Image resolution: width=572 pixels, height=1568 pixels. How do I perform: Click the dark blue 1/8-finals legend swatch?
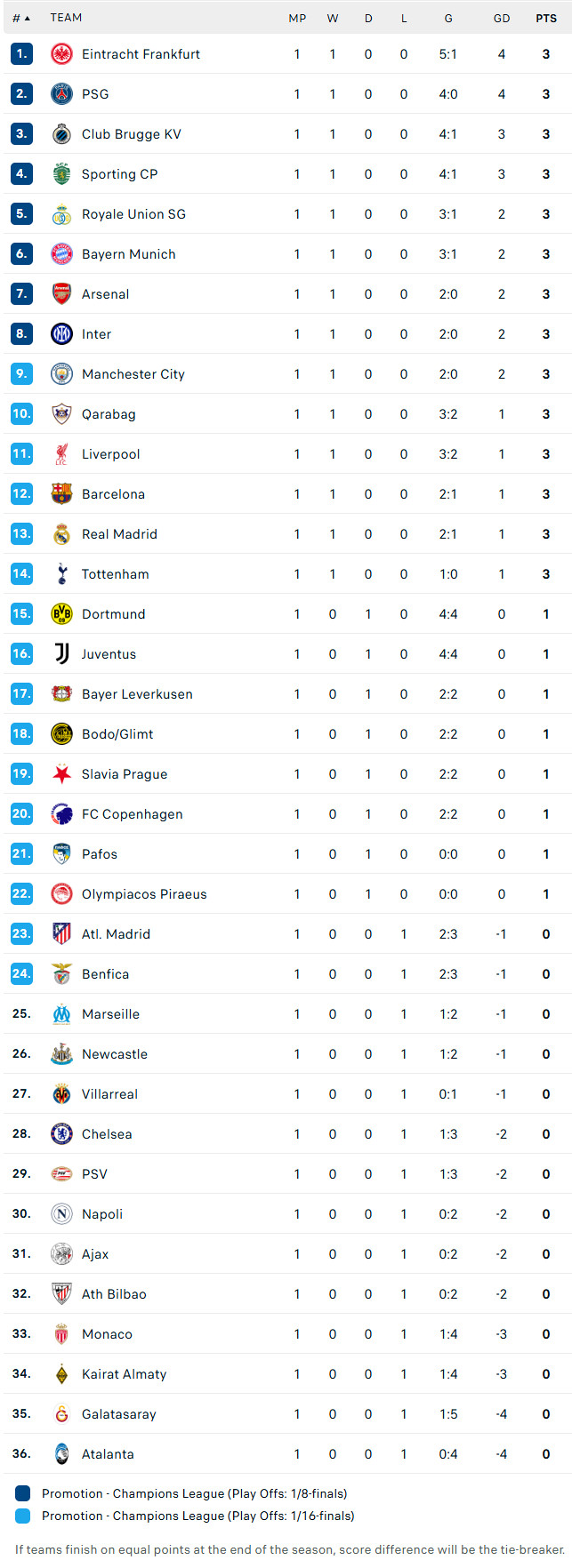tap(23, 1493)
